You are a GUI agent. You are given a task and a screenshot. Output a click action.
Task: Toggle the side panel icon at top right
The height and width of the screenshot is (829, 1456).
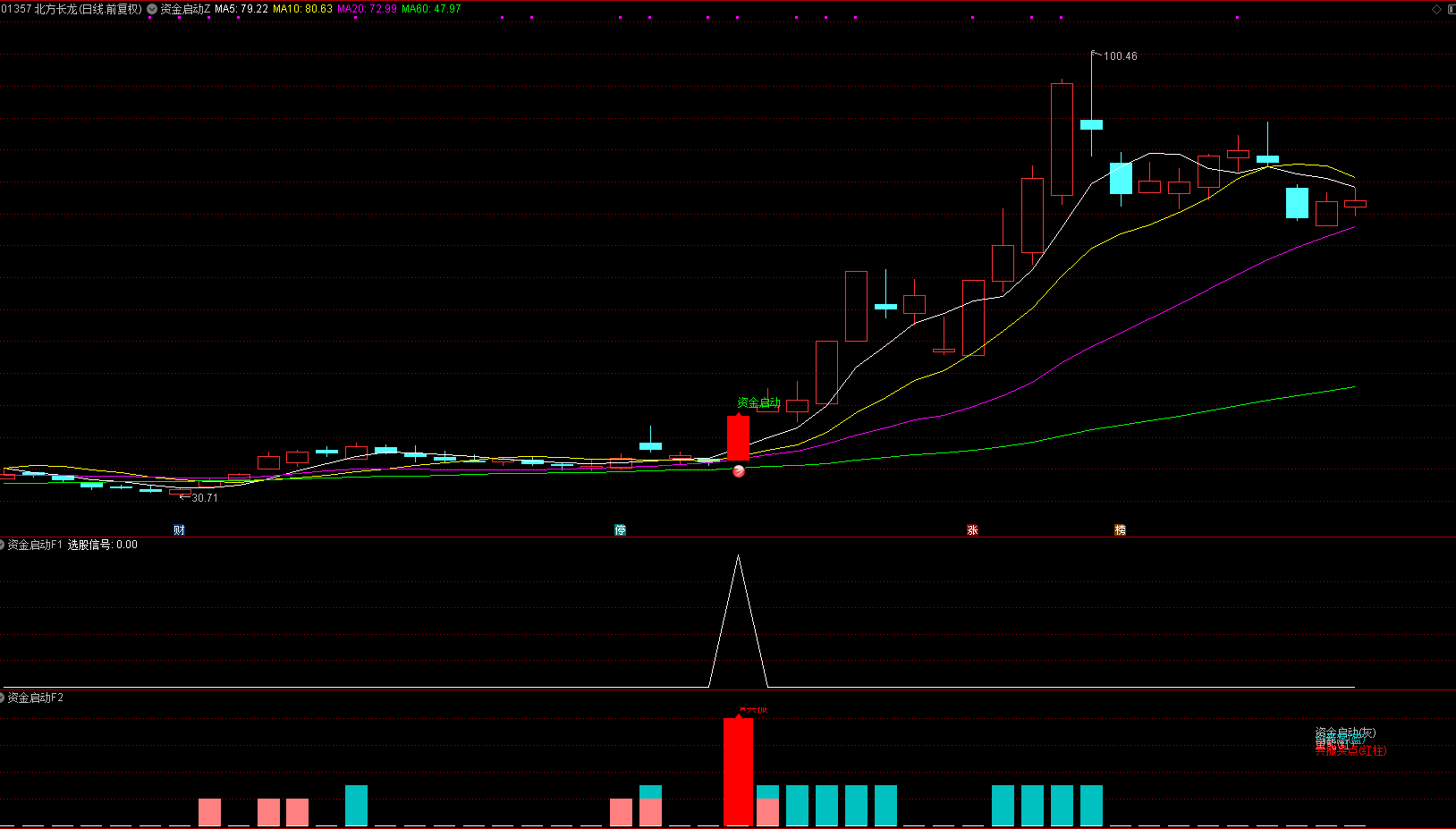pos(1451,9)
